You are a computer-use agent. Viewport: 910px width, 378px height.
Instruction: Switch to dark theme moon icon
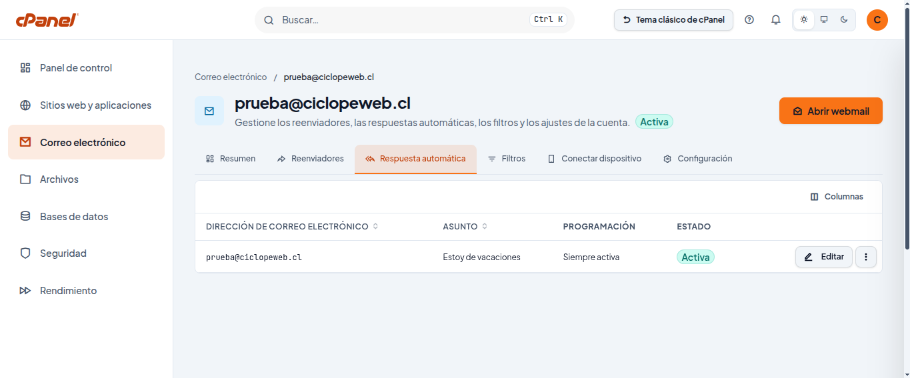tap(844, 20)
